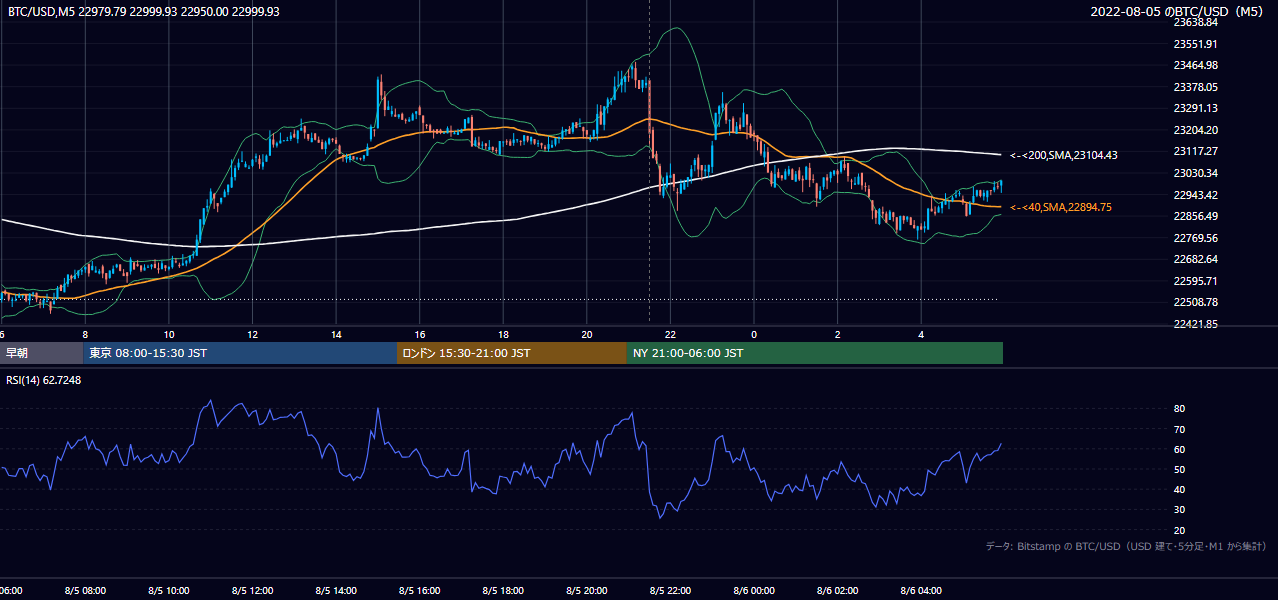
Task: Click price axis value 22421.85
Action: pos(1195,324)
